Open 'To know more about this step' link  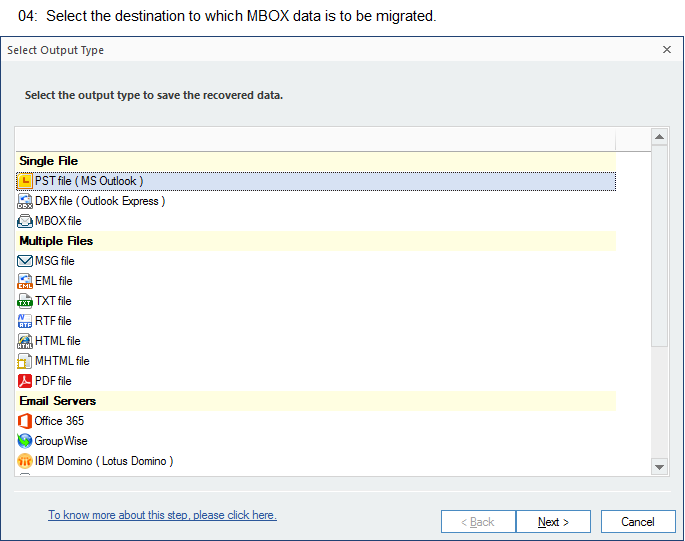pyautogui.click(x=162, y=515)
